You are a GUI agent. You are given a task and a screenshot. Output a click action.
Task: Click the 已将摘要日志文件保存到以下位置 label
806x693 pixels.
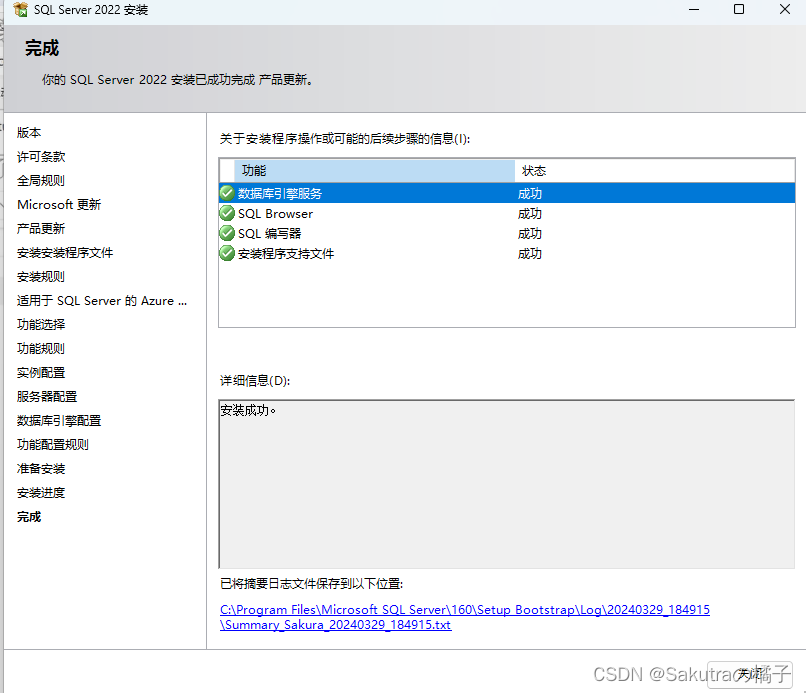tap(312, 583)
